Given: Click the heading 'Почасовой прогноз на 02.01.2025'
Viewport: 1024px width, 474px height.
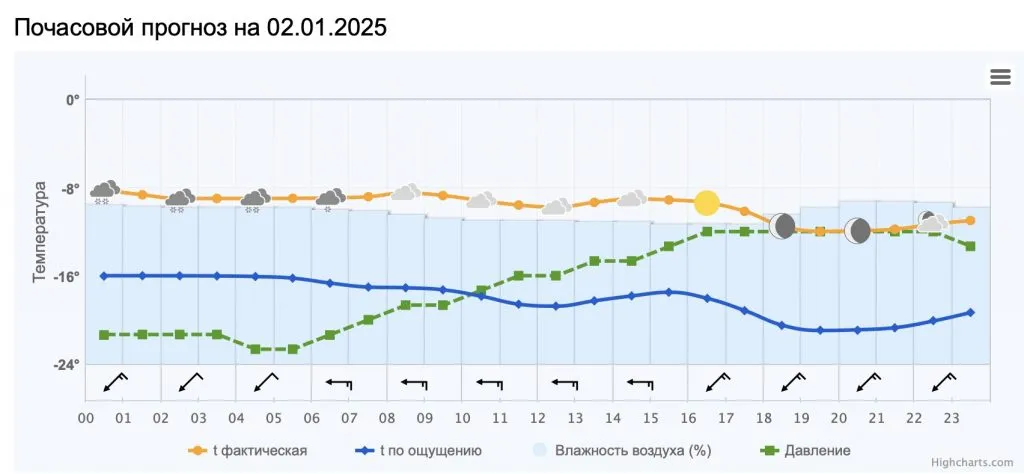Looking at the screenshot, I should pos(200,27).
